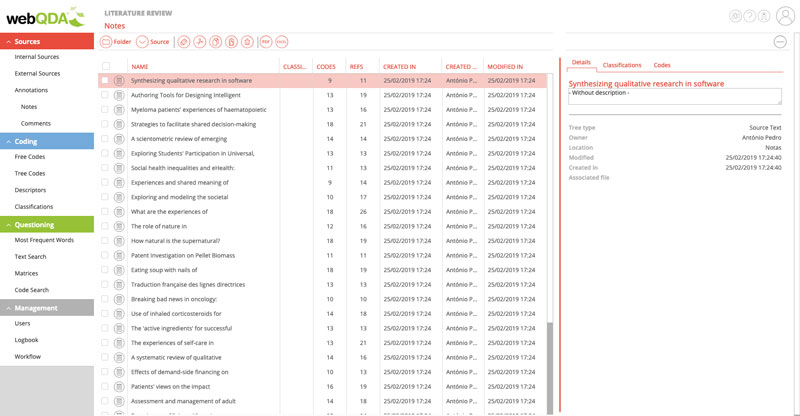Select 'Effects of demand-side financing on' row
Image resolution: width=800 pixels, height=416 pixels.
322,372
